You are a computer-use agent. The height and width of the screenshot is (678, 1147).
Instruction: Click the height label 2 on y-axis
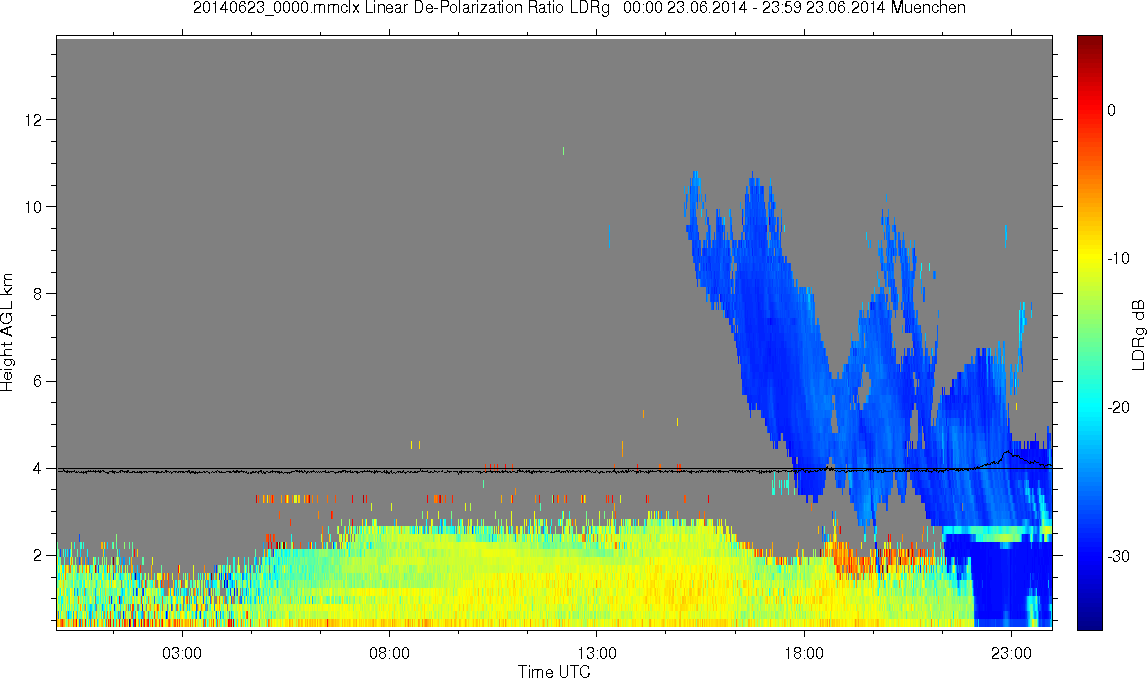click(38, 556)
